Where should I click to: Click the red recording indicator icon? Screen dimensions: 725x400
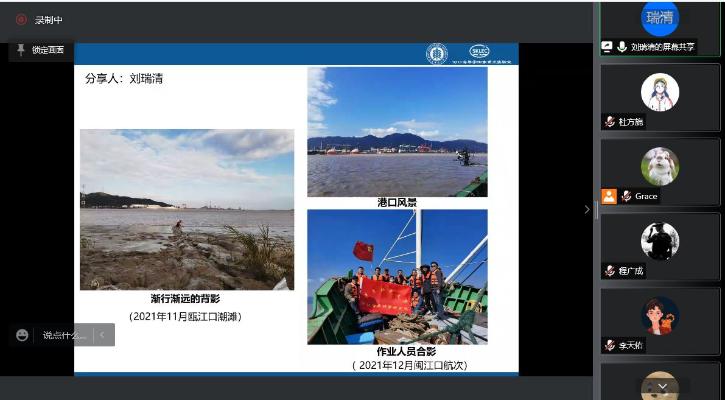click(21, 19)
